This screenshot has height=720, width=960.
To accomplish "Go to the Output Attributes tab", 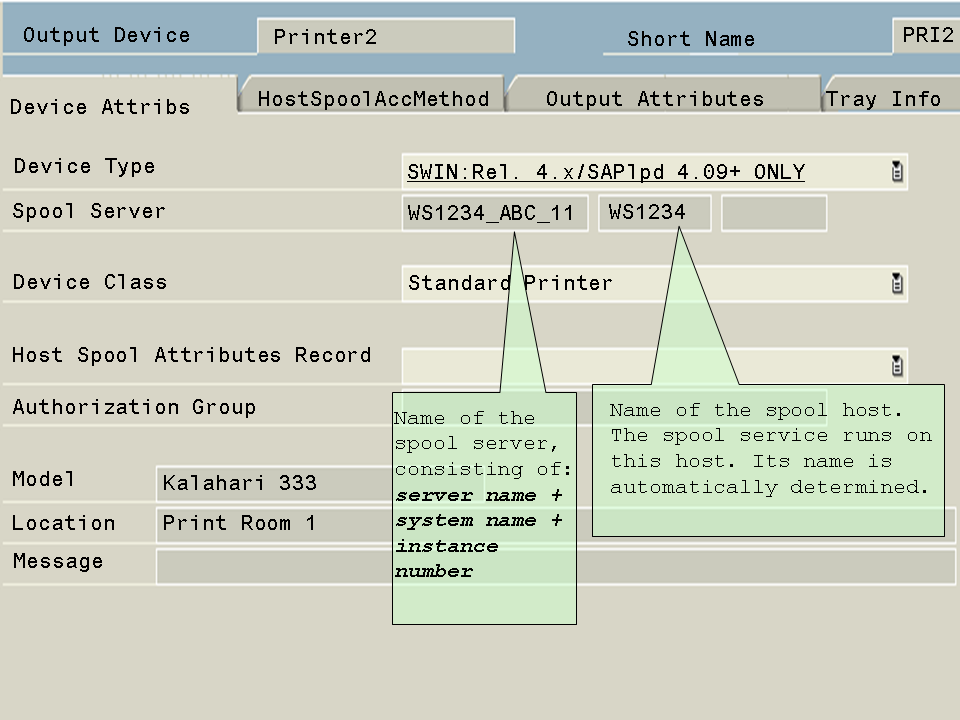I will tap(655, 98).
